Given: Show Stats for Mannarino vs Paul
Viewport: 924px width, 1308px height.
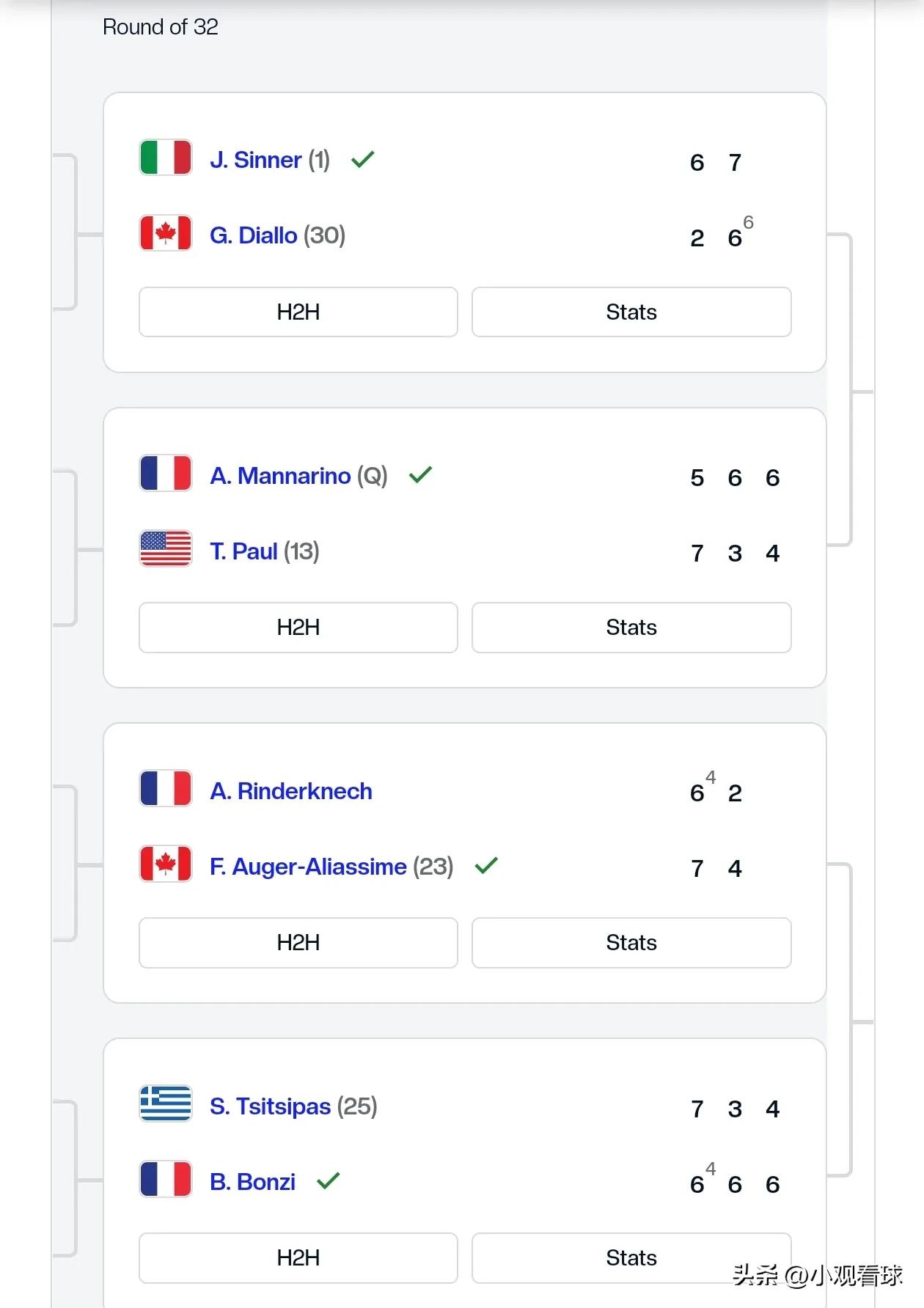Looking at the screenshot, I should click(631, 628).
